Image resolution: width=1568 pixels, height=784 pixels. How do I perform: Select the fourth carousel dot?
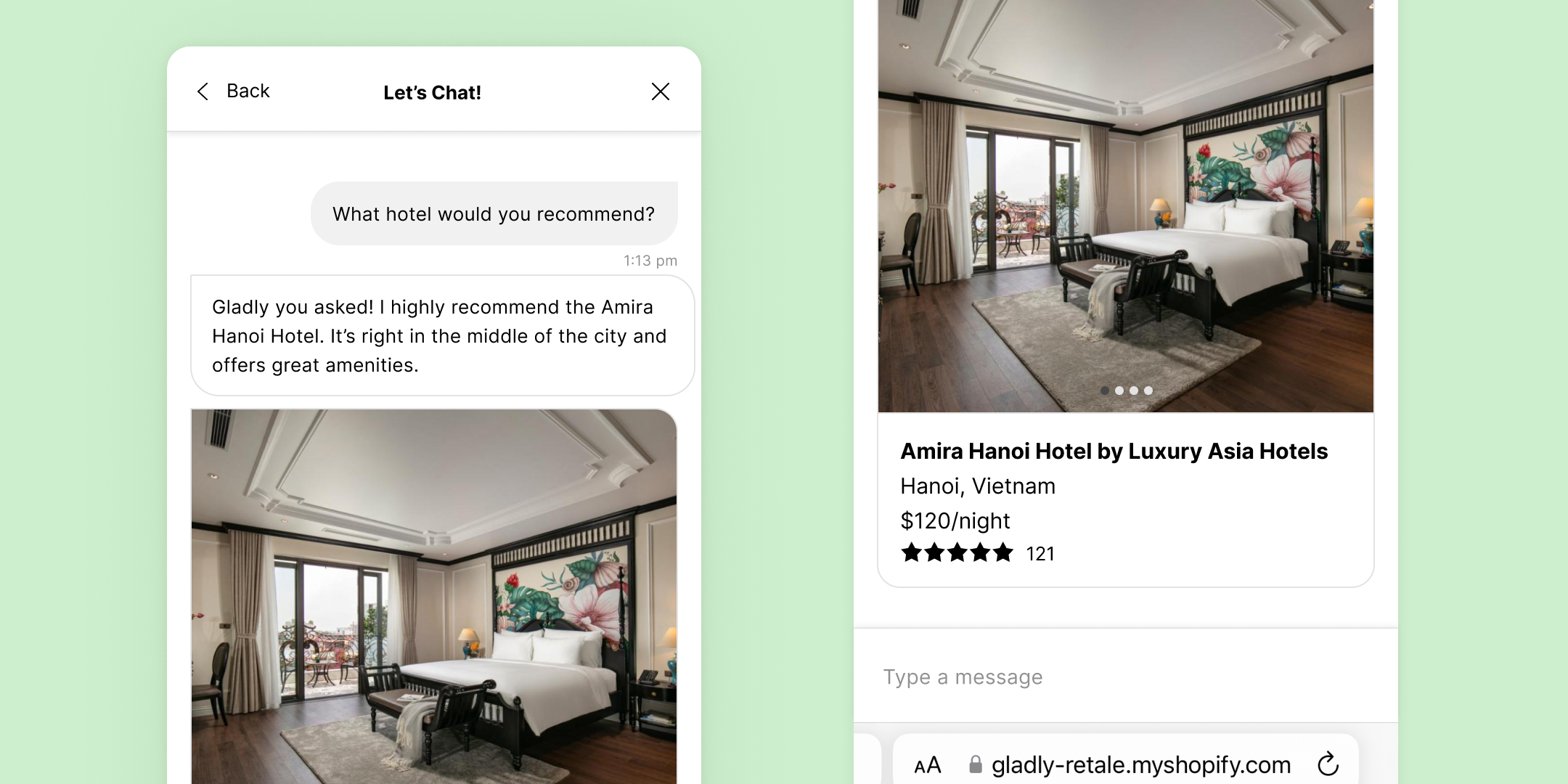point(1148,391)
